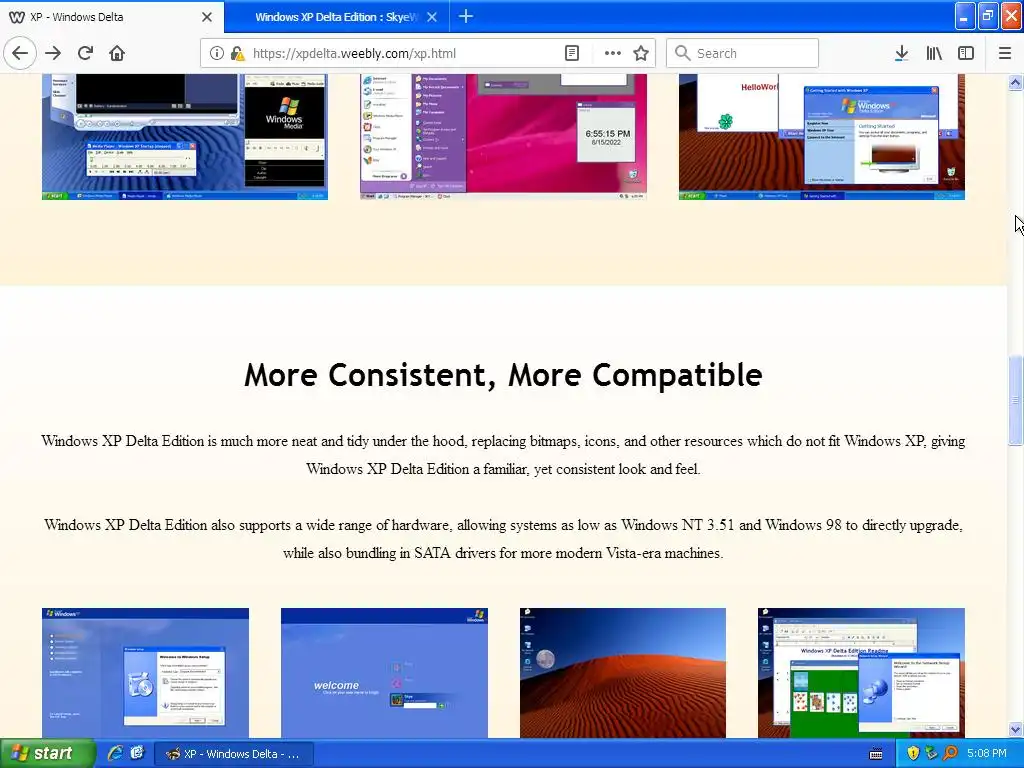This screenshot has height=768, width=1024.
Task: Open the pink Start menu screenshot thumbnail
Action: tap(503, 136)
